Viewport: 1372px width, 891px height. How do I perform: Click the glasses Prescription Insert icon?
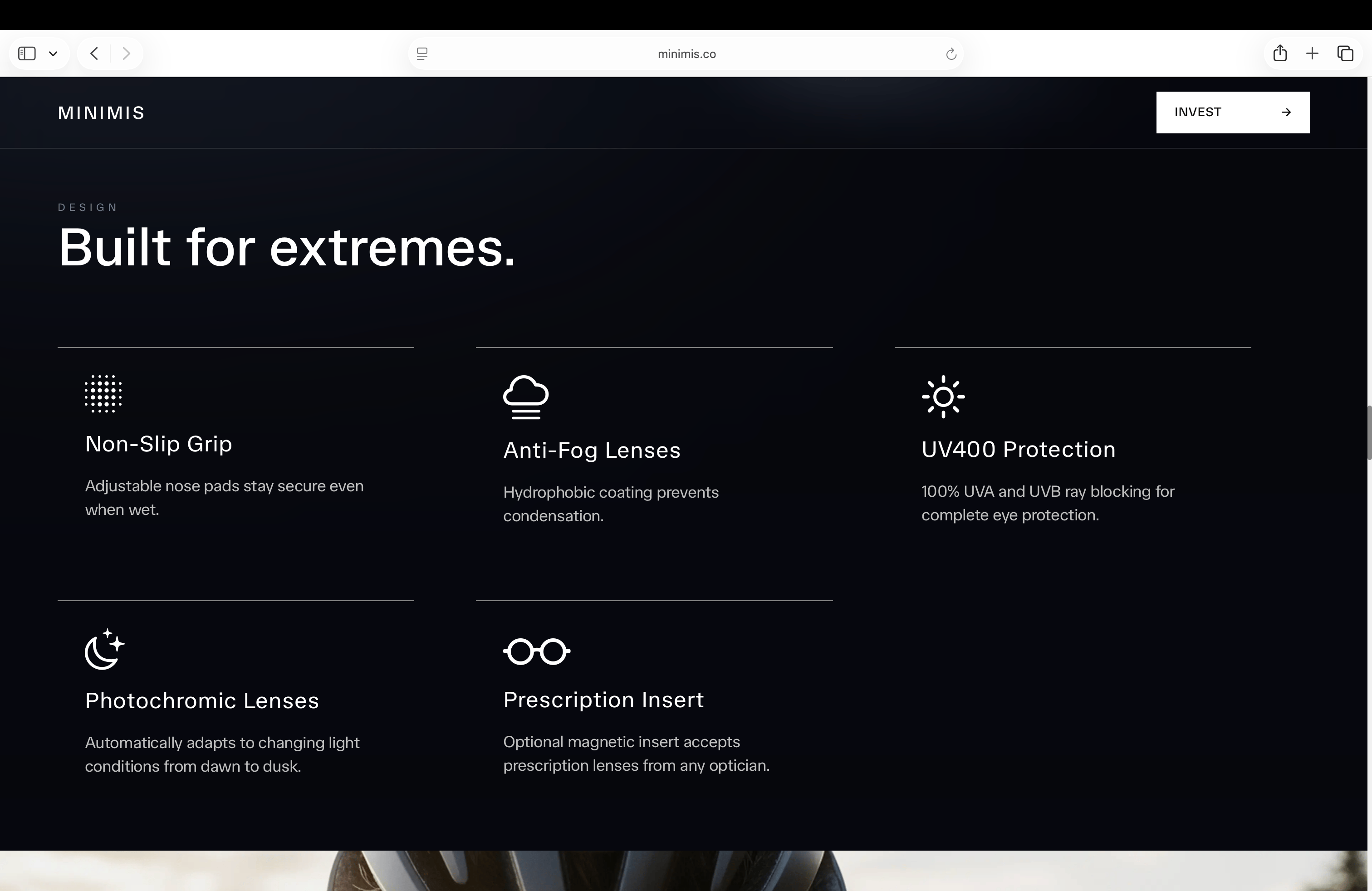[537, 651]
